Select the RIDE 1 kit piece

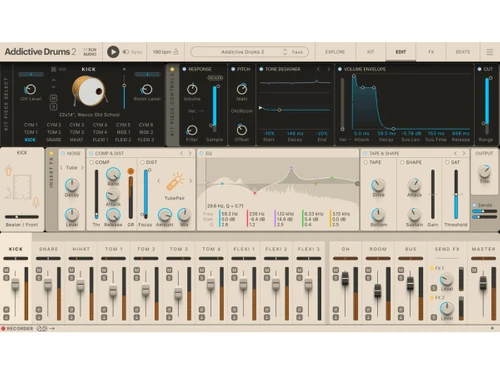click(x=123, y=132)
